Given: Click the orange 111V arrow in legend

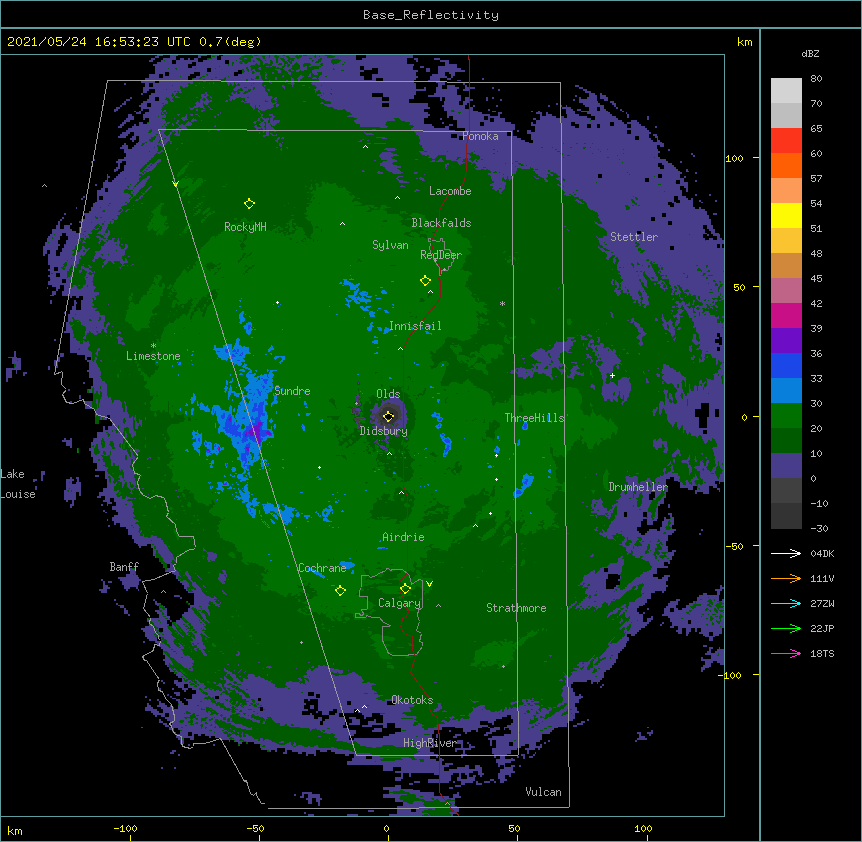Looking at the screenshot, I should (786, 578).
